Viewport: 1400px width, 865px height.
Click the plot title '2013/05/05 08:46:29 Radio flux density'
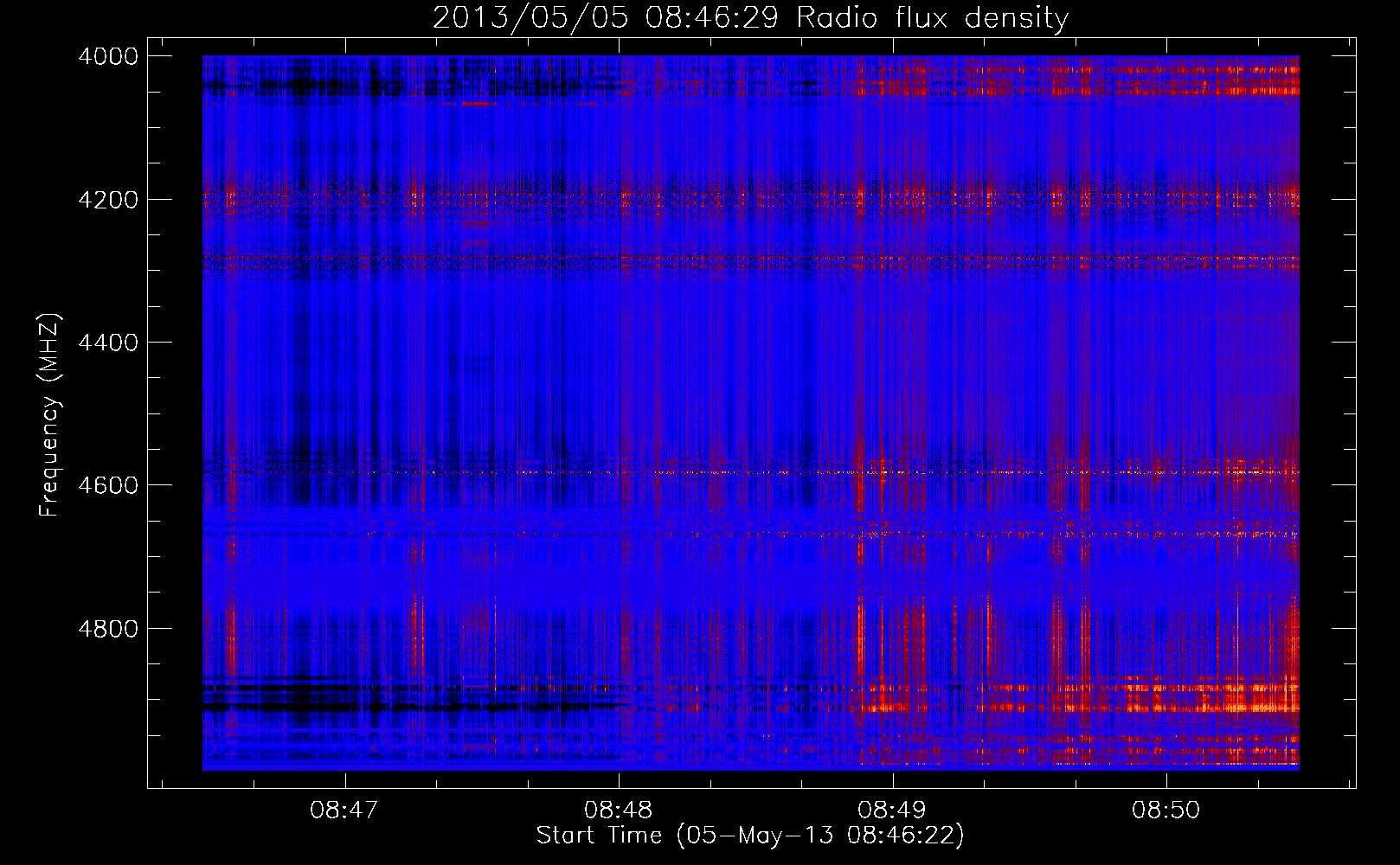coord(750,17)
